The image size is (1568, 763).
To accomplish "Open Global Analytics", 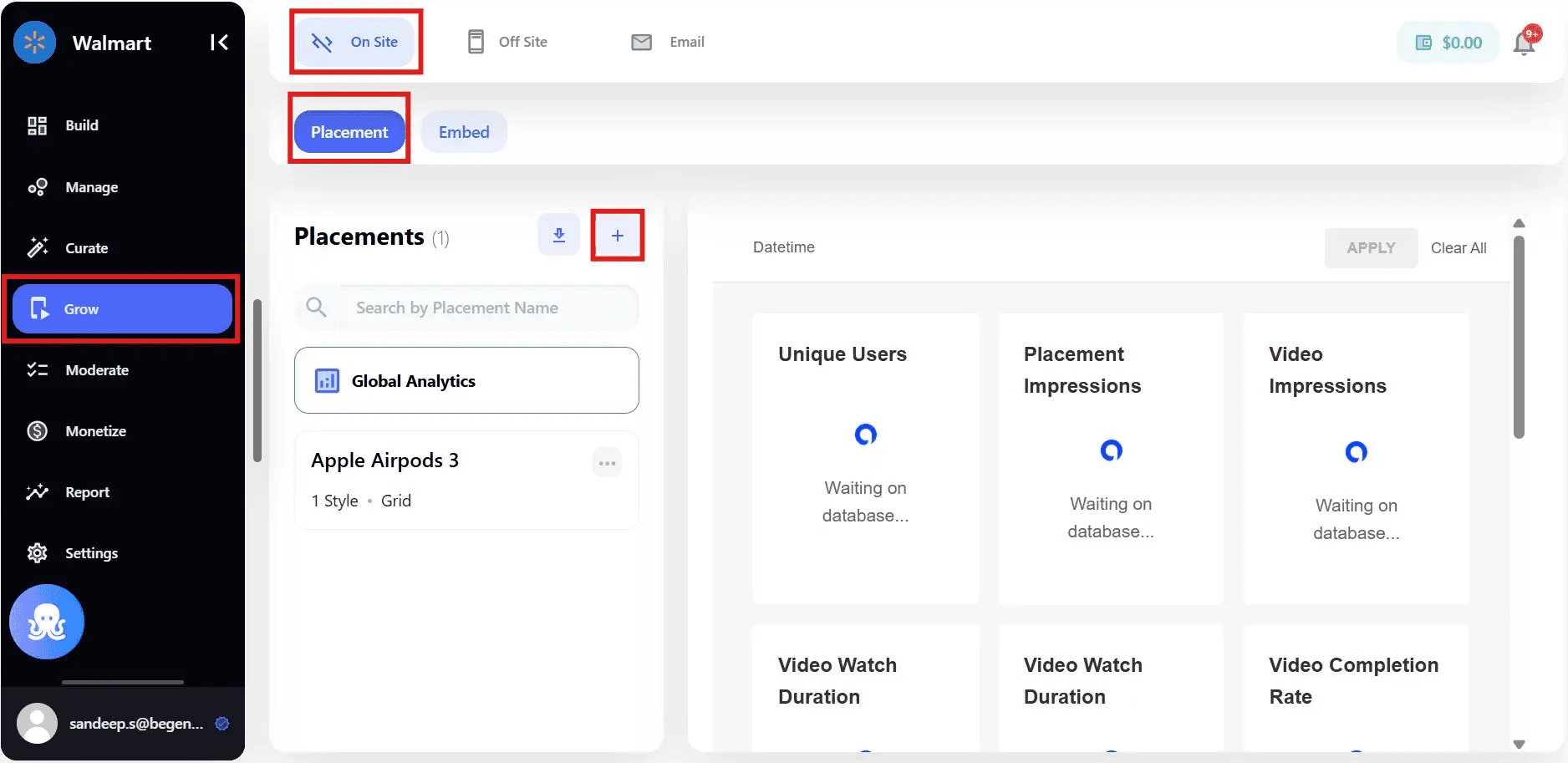I will pos(466,380).
